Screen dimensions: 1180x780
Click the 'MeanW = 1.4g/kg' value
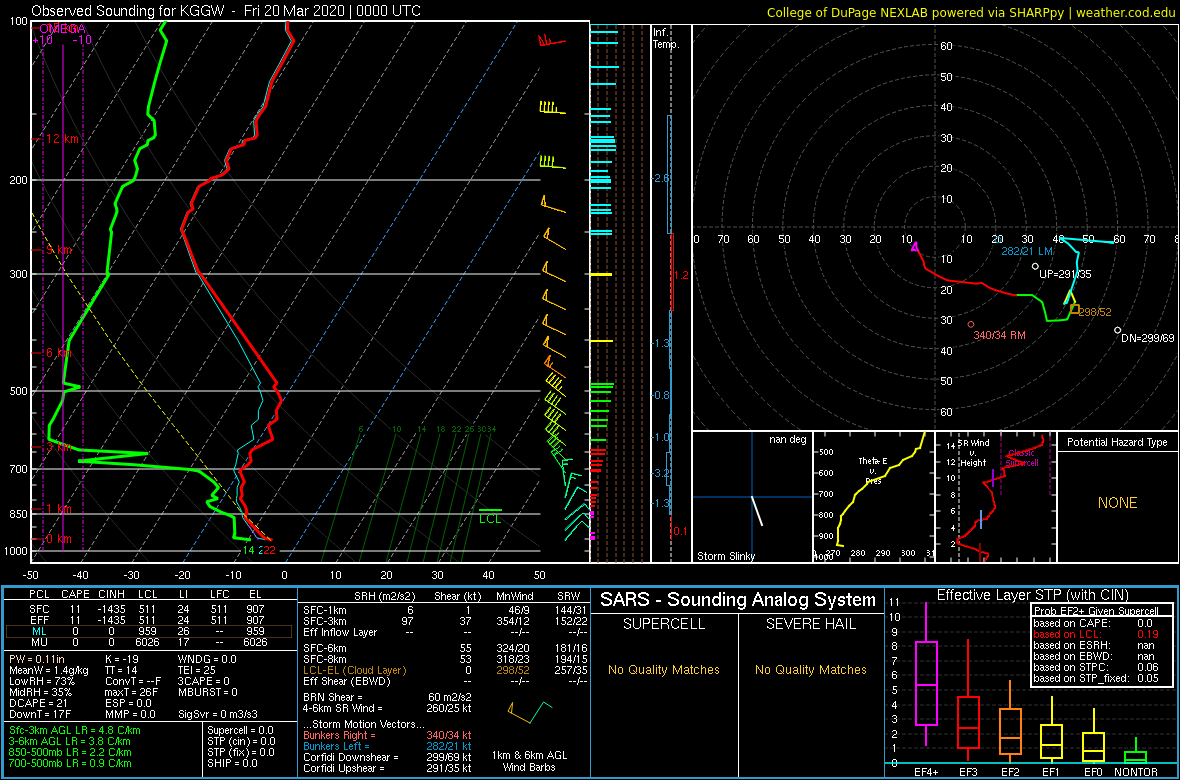tap(50, 671)
